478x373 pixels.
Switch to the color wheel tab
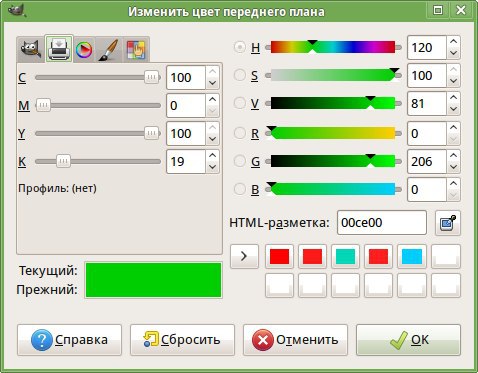coord(84,50)
